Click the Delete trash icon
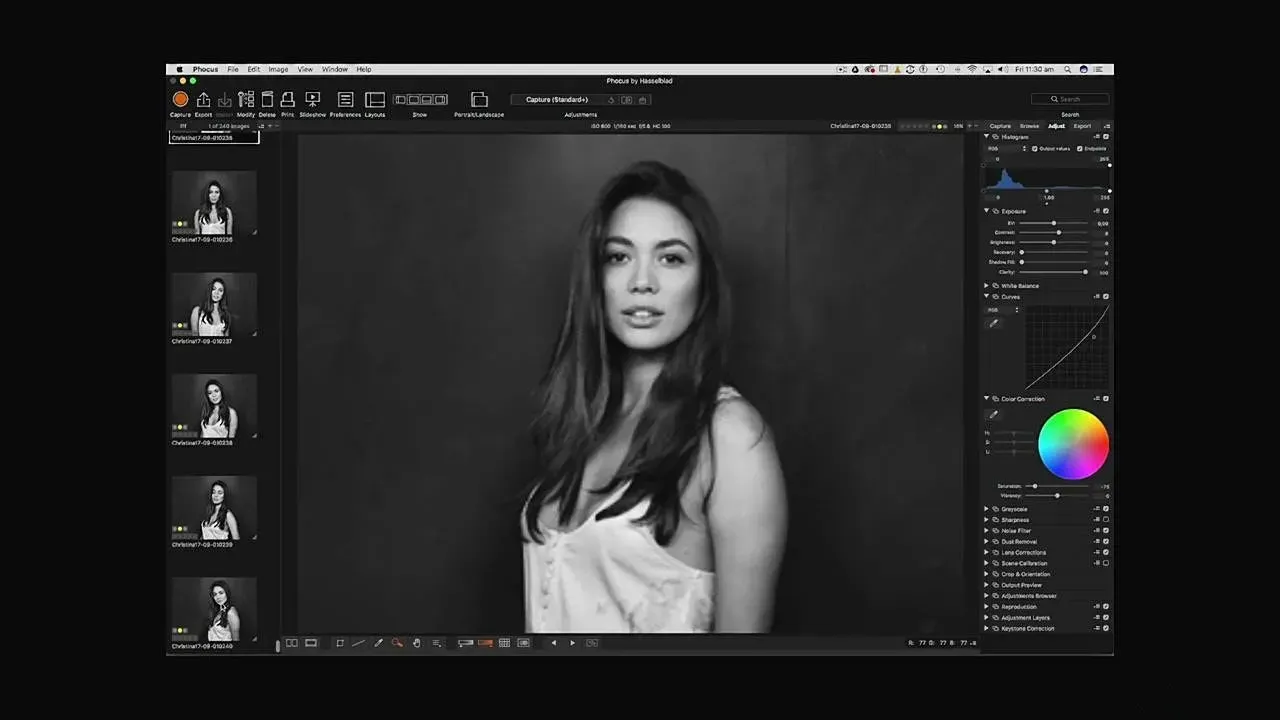Viewport: 1280px width, 720px height. coord(267,99)
